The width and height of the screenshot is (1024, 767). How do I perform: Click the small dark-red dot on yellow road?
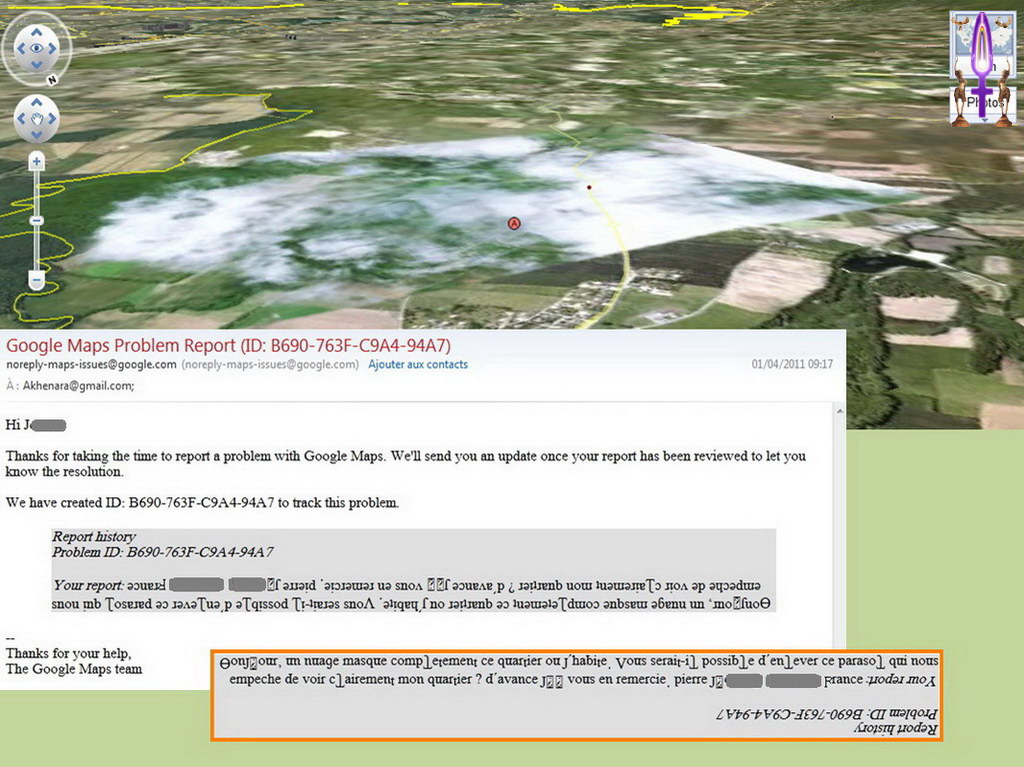point(590,187)
